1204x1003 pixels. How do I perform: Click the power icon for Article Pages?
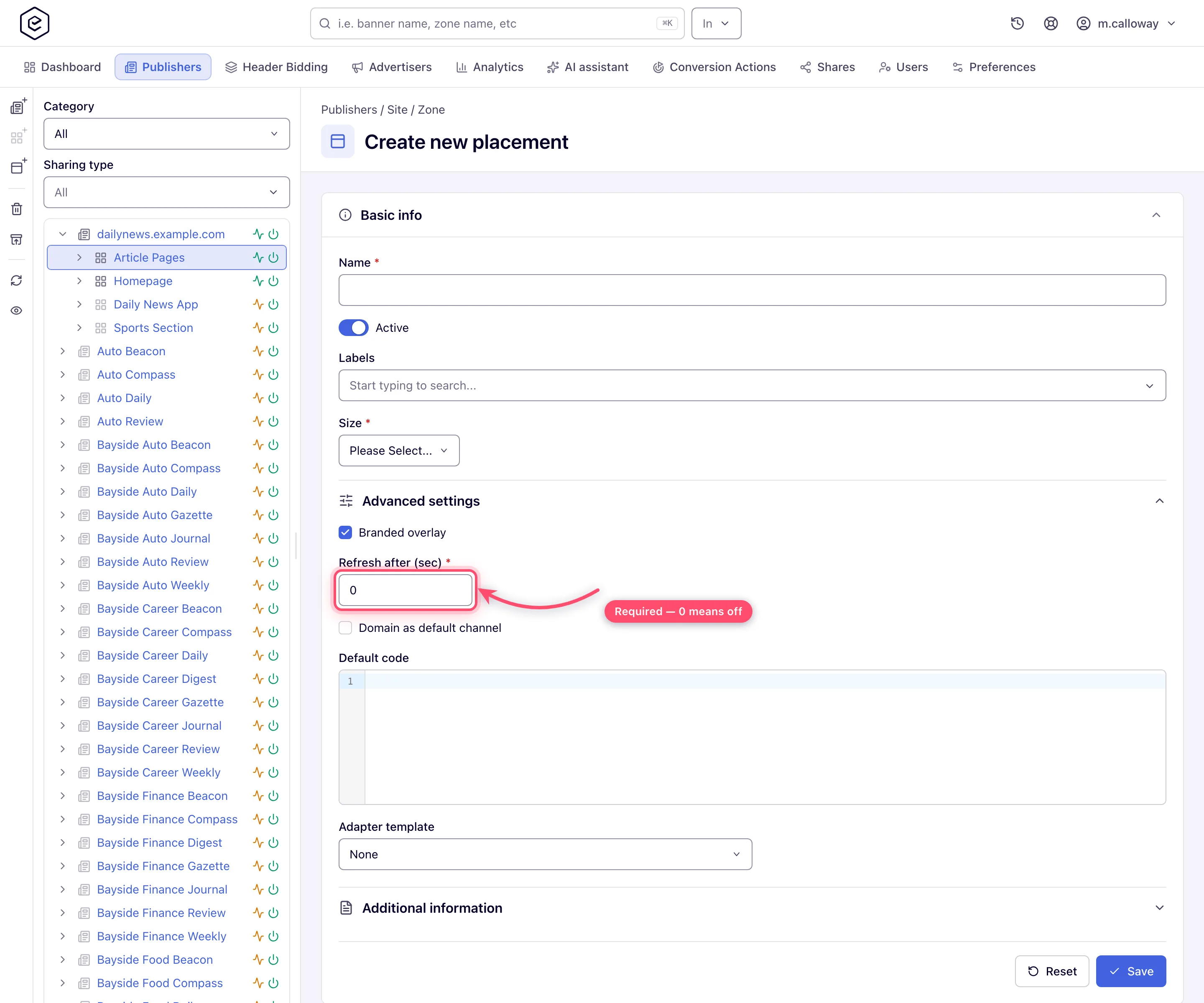[273, 257]
